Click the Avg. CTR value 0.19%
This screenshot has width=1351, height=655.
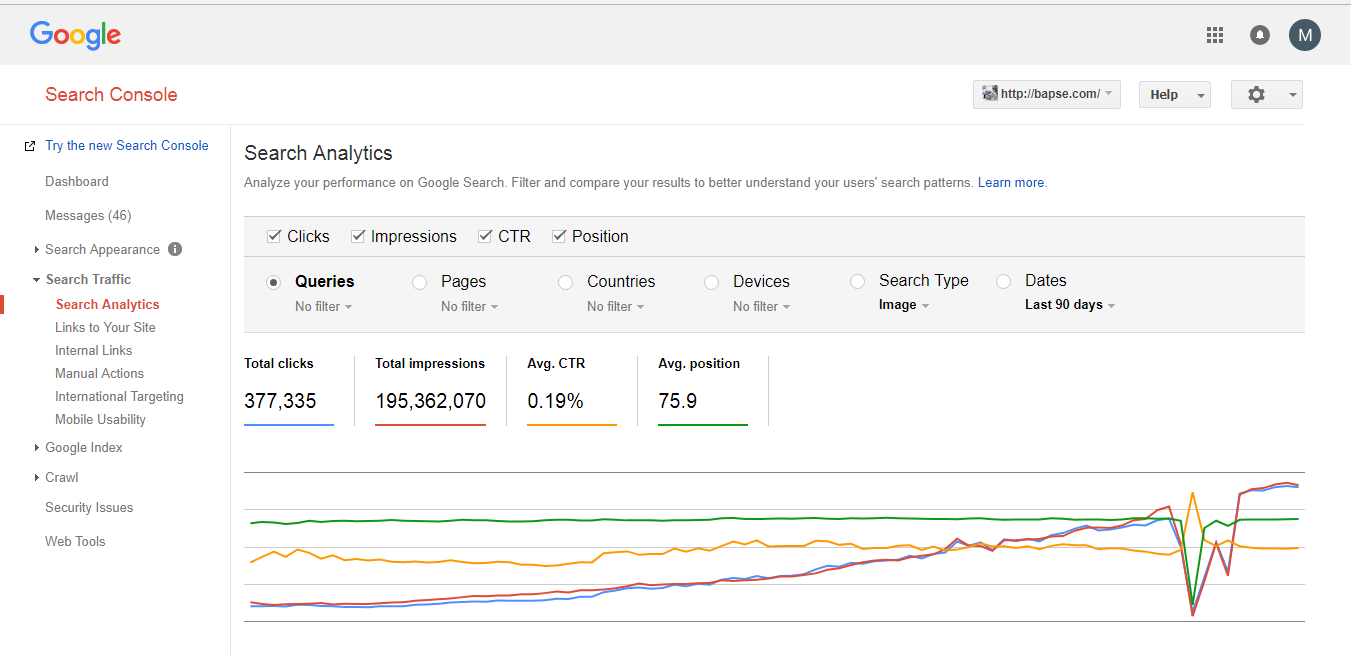pyautogui.click(x=555, y=402)
